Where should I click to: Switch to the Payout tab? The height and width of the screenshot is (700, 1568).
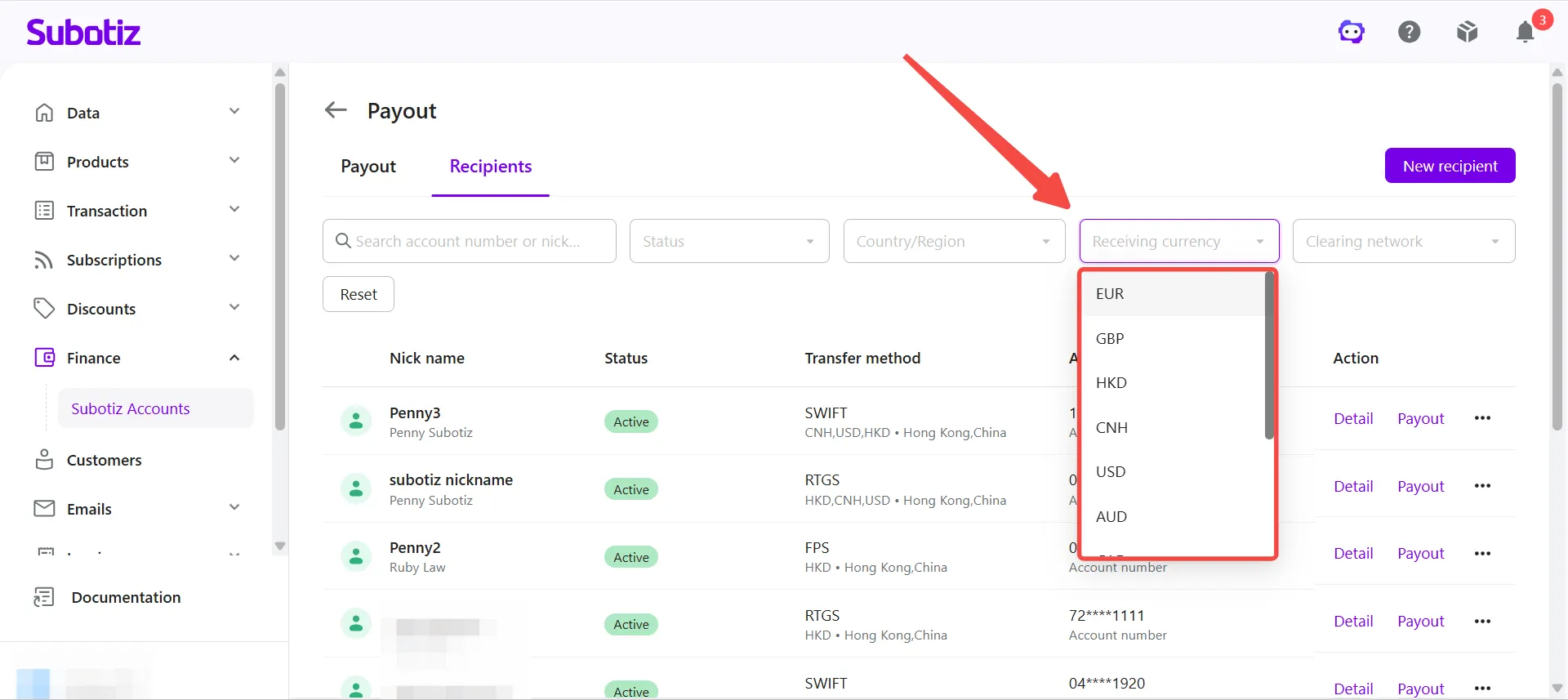368,167
